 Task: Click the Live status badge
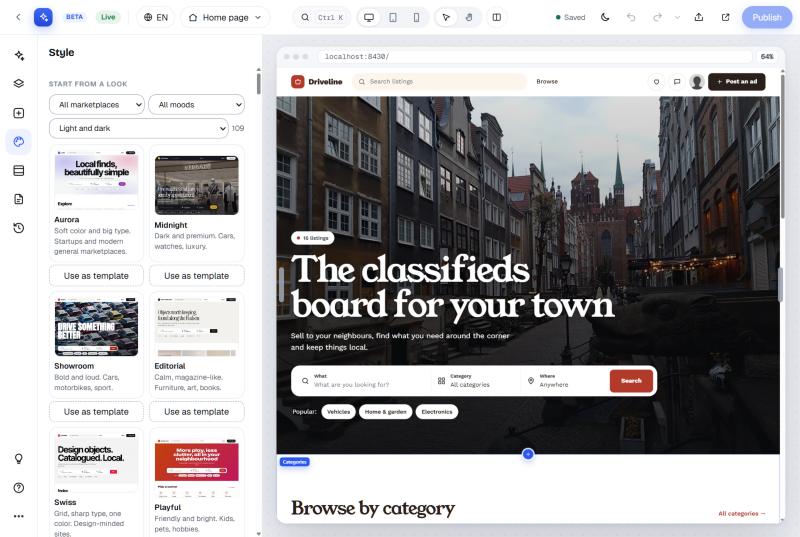108,17
